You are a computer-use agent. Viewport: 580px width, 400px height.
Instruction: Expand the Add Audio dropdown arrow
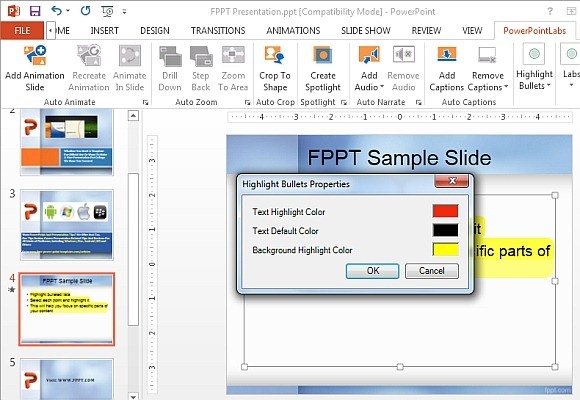coord(382,87)
